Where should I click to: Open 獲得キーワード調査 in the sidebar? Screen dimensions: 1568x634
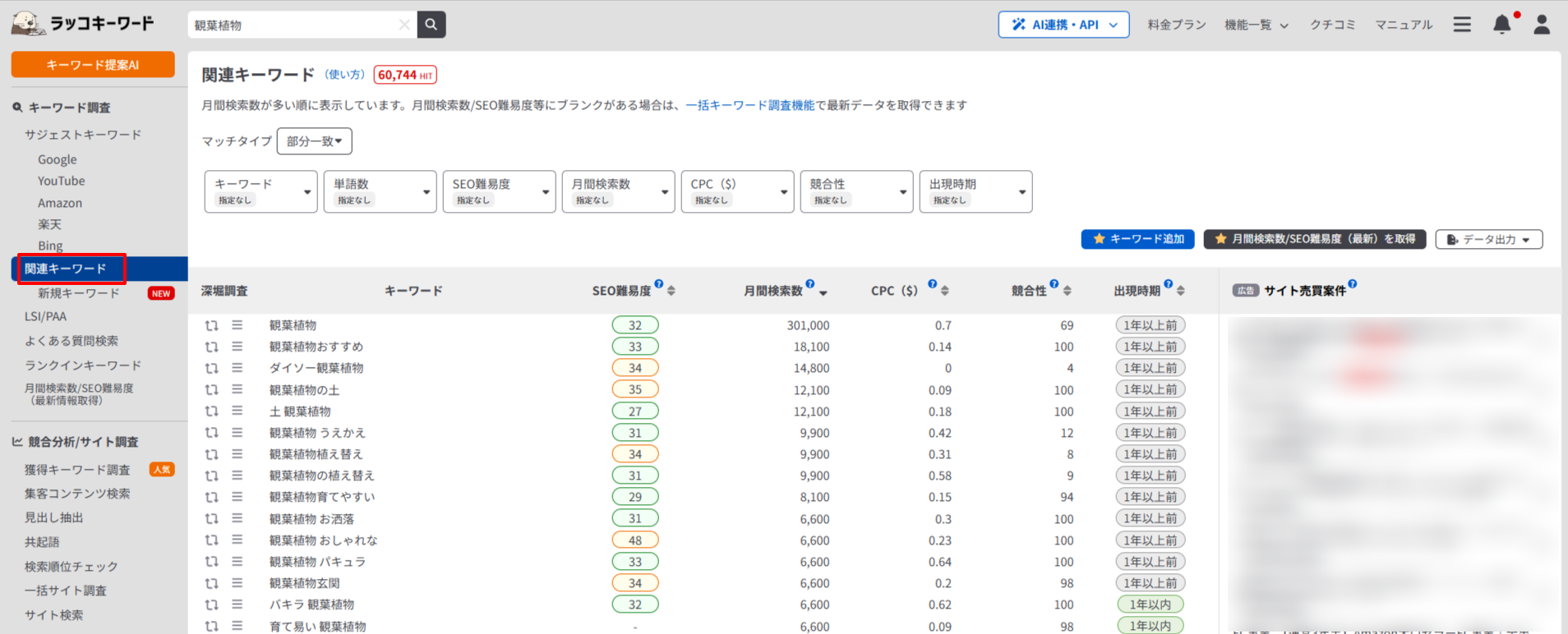77,470
